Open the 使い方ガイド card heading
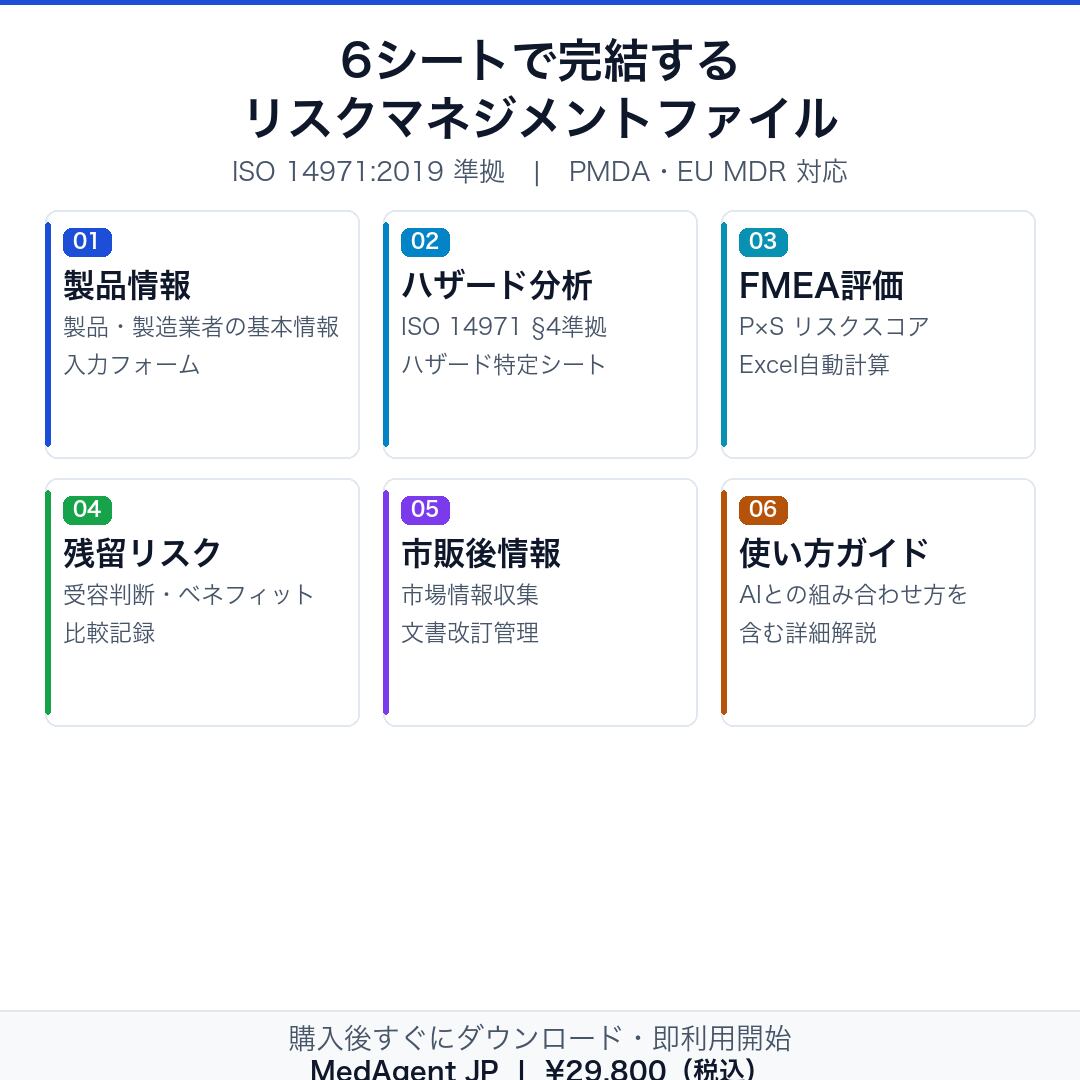 [835, 554]
